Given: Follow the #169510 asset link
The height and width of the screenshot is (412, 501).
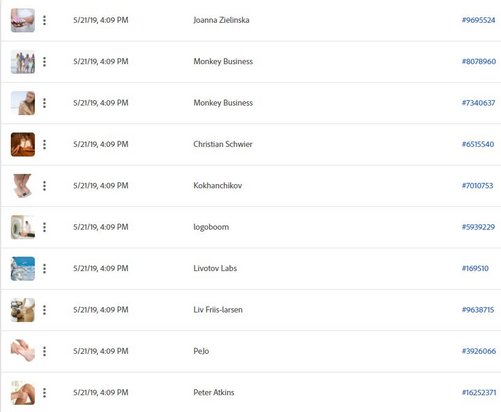Looking at the screenshot, I should [x=475, y=268].
